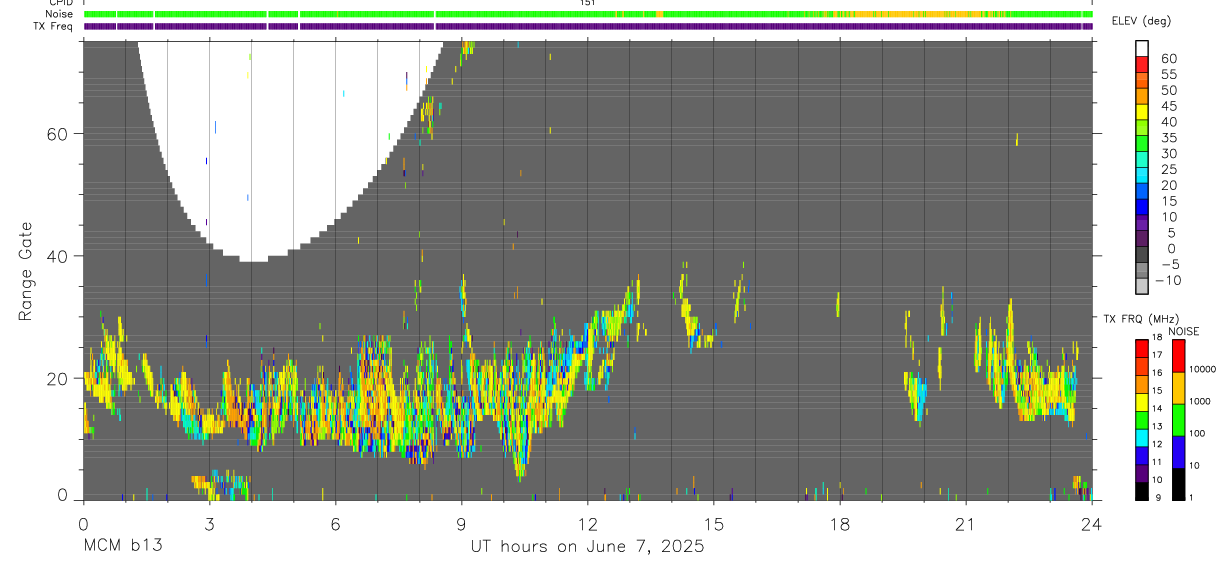Click the ELEV (deg) legend title
Screen dimensions: 1228x567
(1142, 21)
